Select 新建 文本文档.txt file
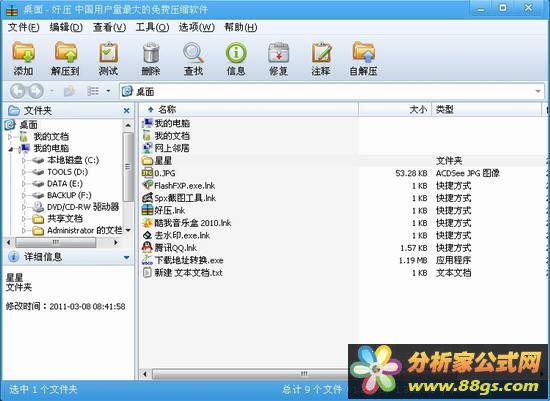The width and height of the screenshot is (550, 401). tap(188, 273)
